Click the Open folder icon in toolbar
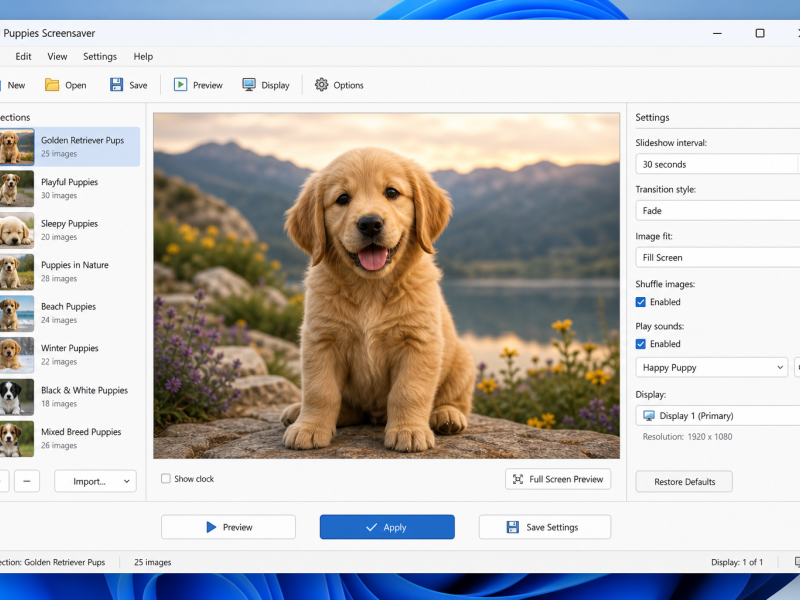Viewport: 800px width, 600px height. pyautogui.click(x=52, y=85)
